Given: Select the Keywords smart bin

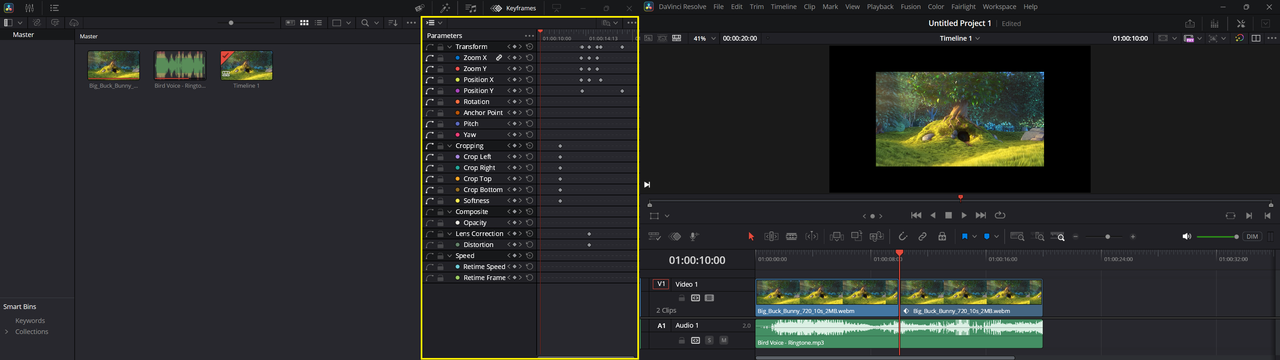Looking at the screenshot, I should 30,321.
